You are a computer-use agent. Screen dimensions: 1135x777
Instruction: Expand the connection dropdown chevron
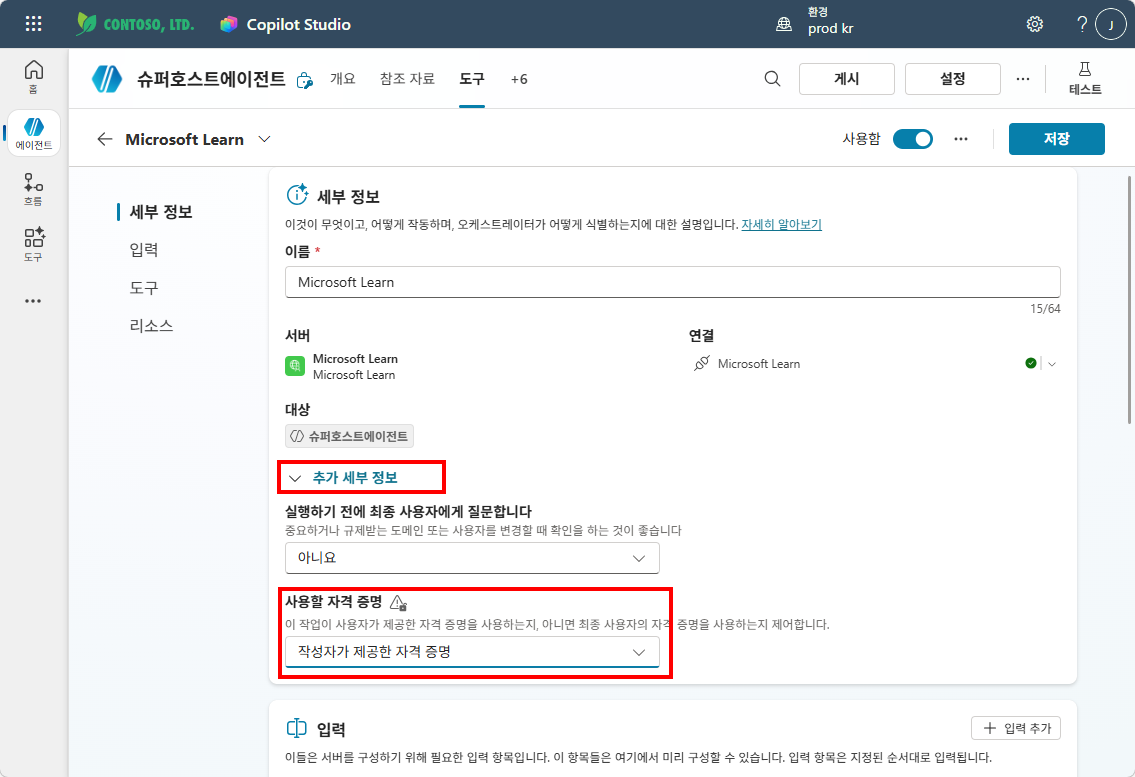[x=1052, y=364]
